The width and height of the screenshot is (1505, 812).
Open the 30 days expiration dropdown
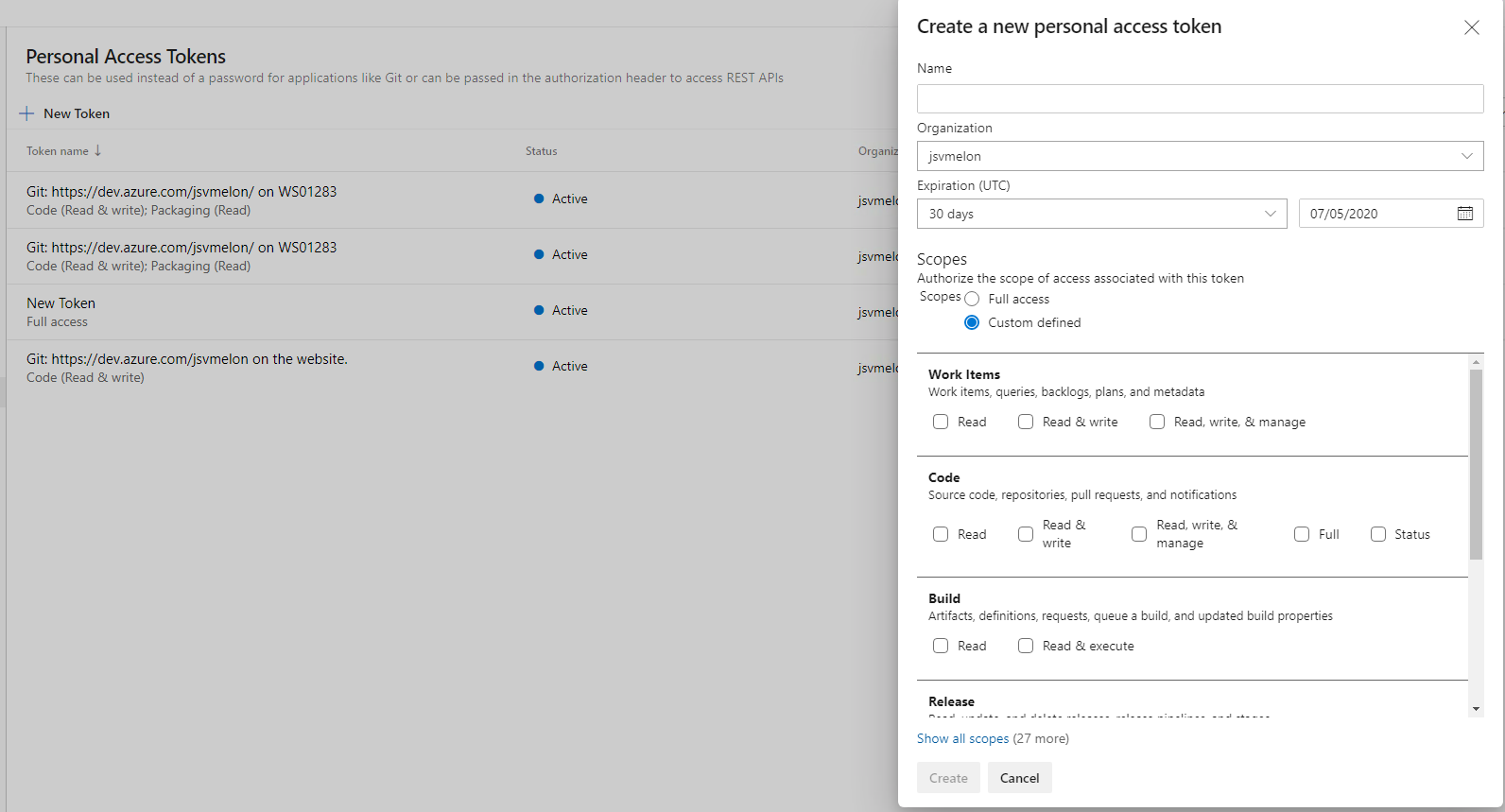(x=1101, y=214)
